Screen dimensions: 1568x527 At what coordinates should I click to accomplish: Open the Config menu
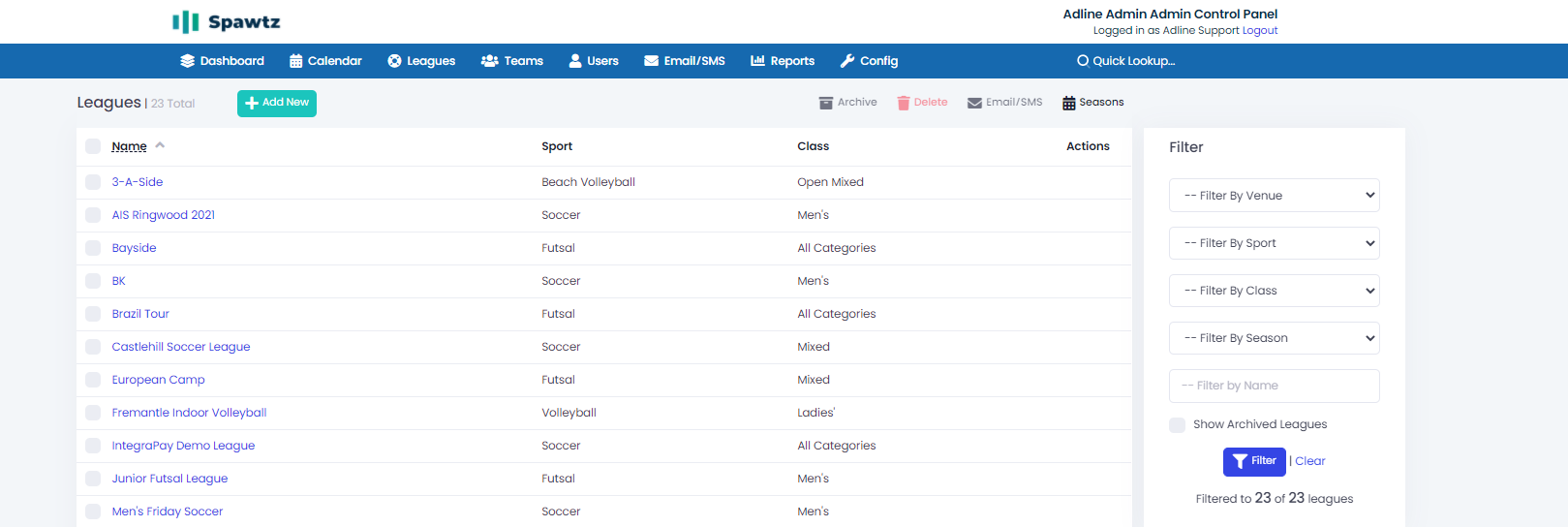click(869, 61)
